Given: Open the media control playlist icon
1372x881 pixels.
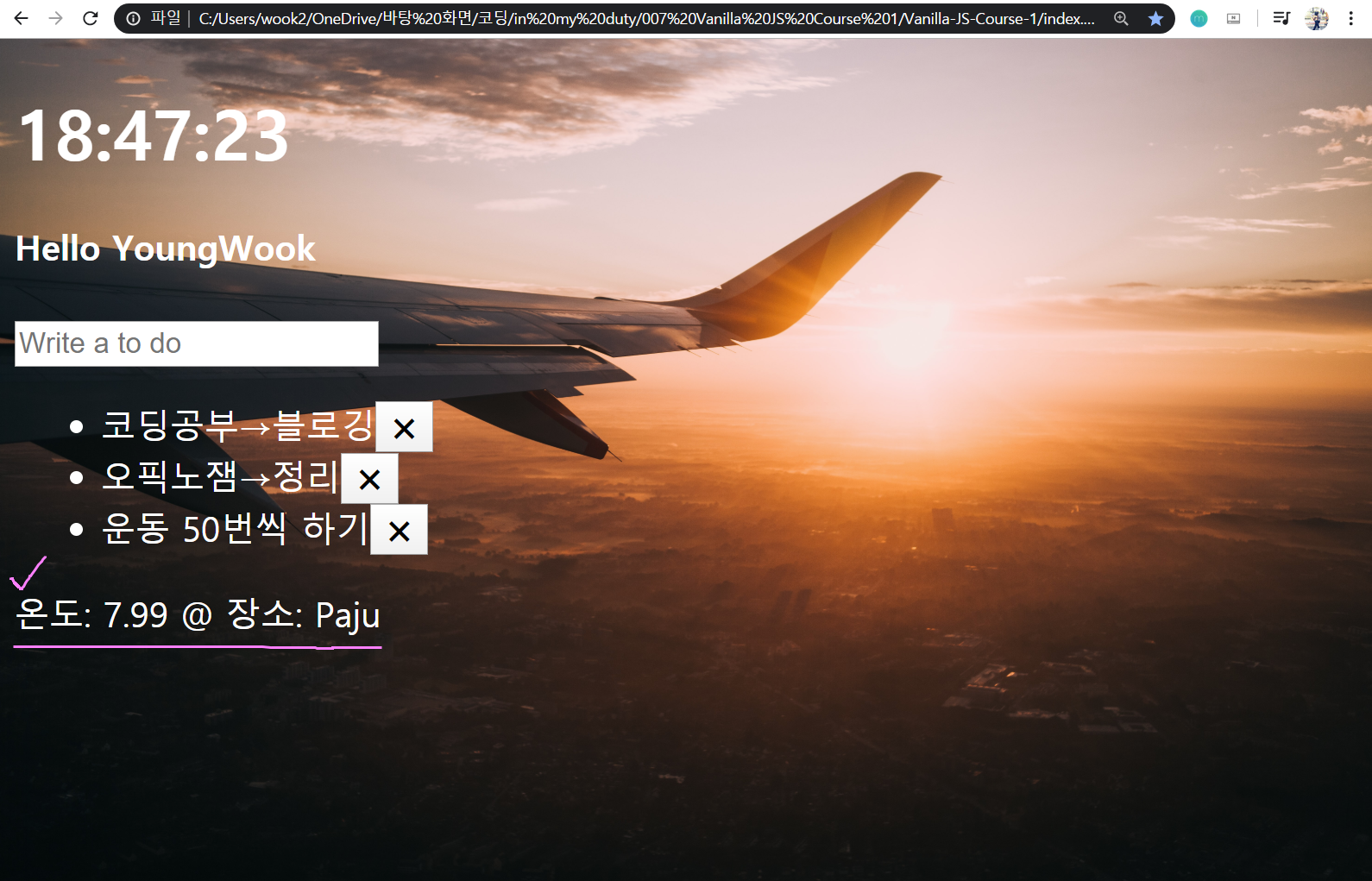Looking at the screenshot, I should pyautogui.click(x=1281, y=18).
